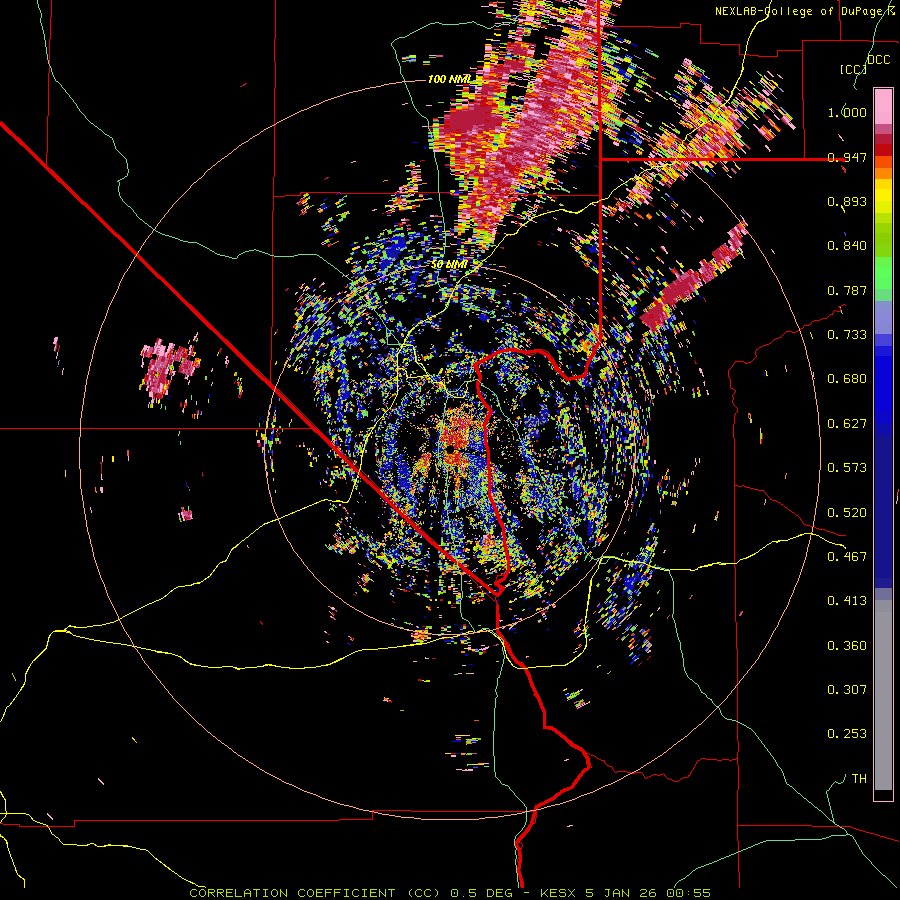Click the 50 NM range ring label
The height and width of the screenshot is (900, 900).
(449, 264)
